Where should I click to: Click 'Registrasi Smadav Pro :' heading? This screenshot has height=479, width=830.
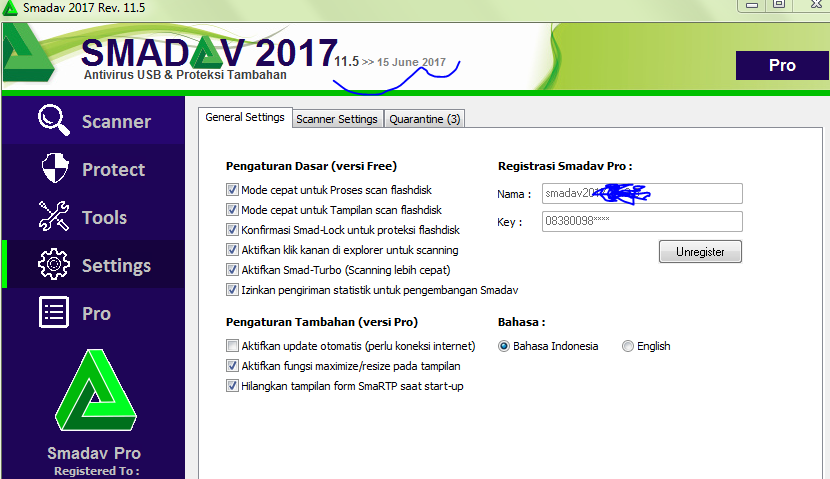coord(565,166)
